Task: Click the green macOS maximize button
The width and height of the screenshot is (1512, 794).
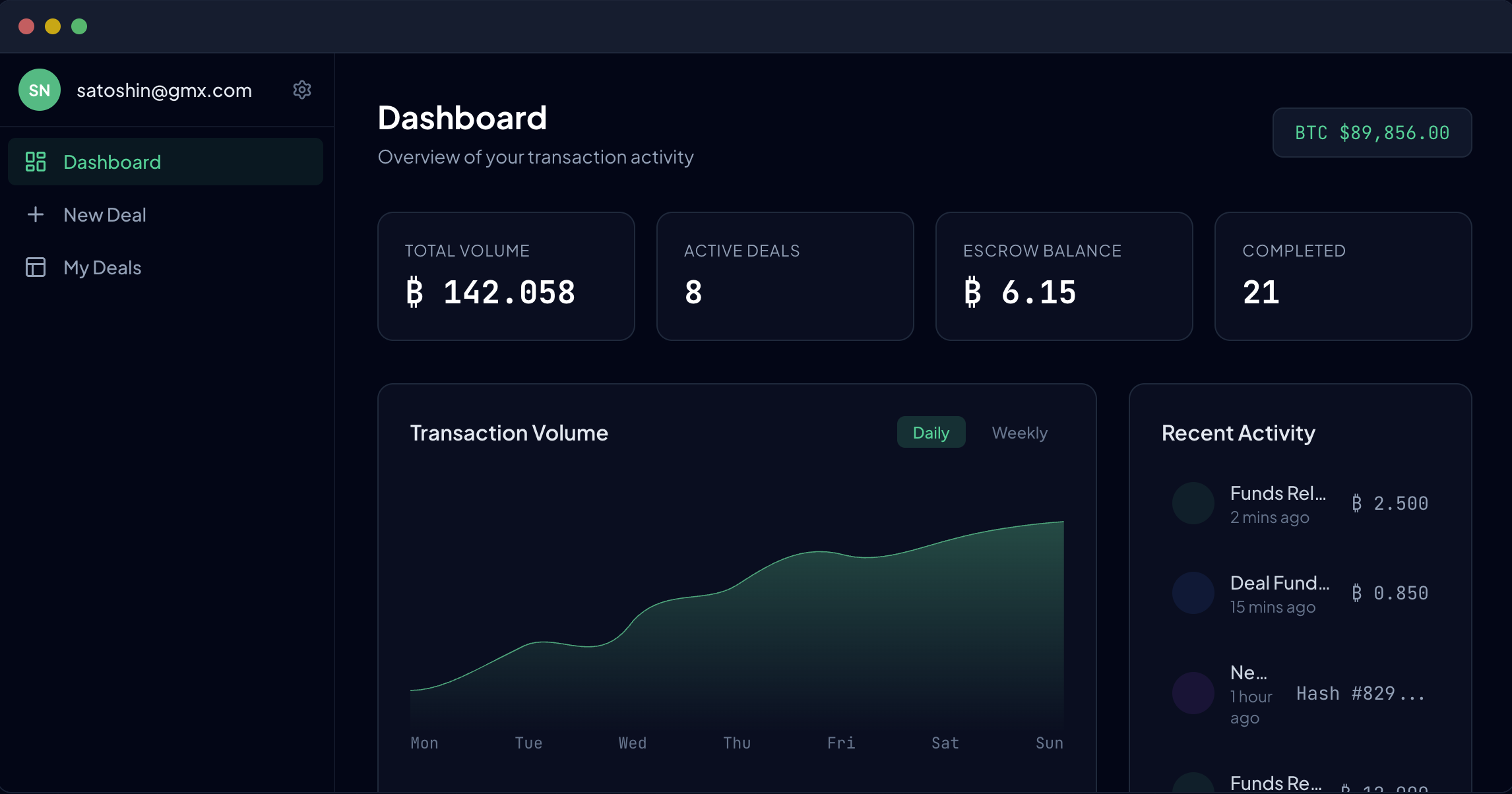Action: click(x=79, y=26)
